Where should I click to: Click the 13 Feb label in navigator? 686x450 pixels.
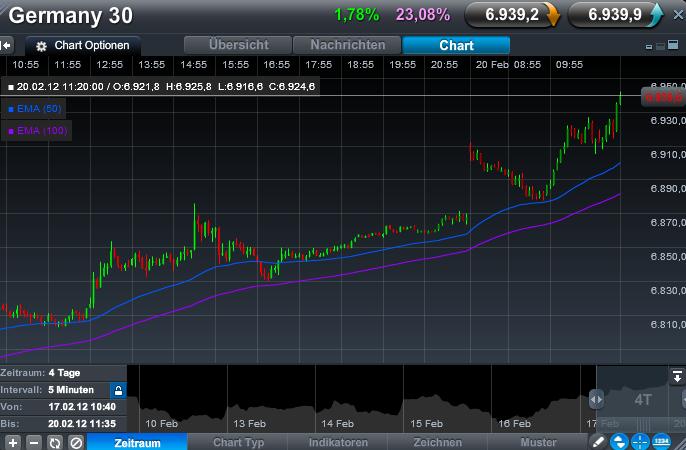249,423
